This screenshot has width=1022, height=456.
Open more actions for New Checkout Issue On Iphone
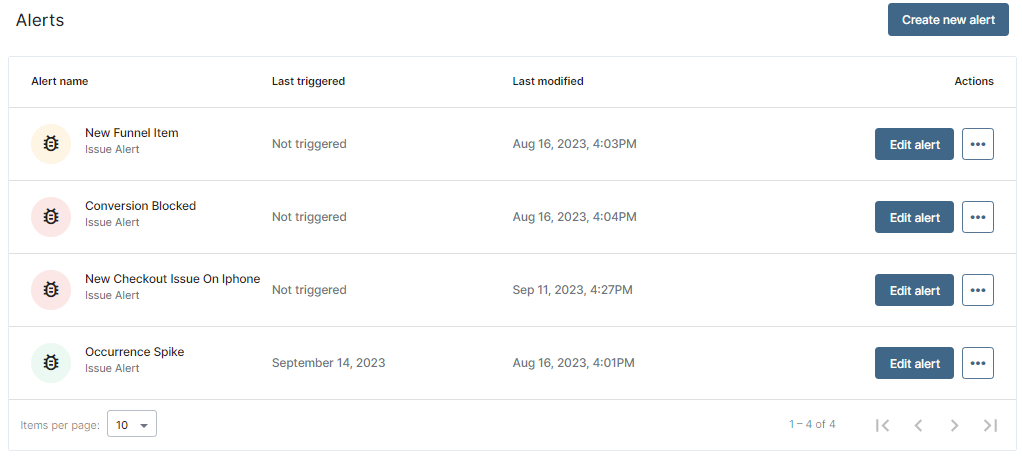coord(978,290)
